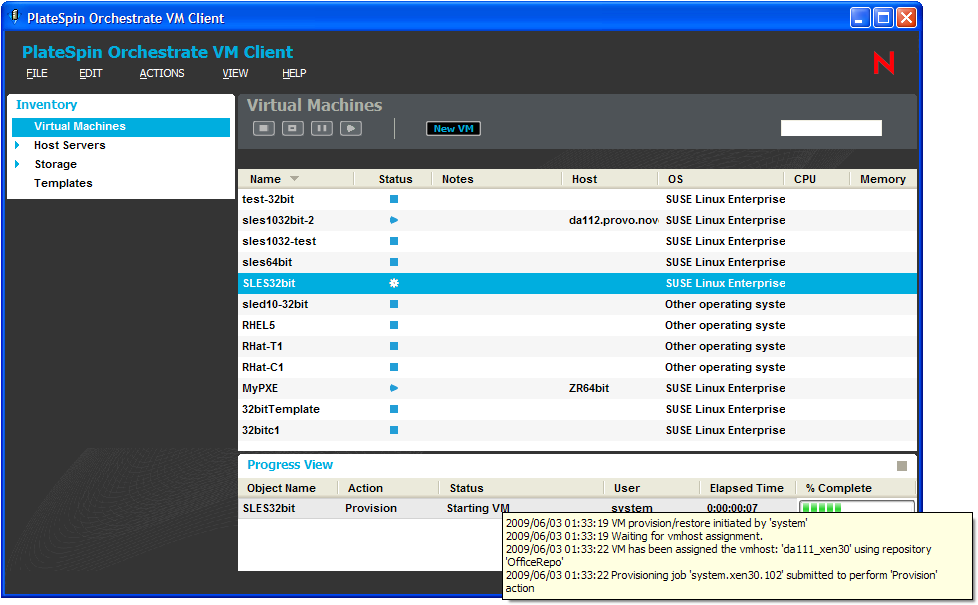
Task: Click the stopped status icon of test-32bit
Action: [x=394, y=199]
